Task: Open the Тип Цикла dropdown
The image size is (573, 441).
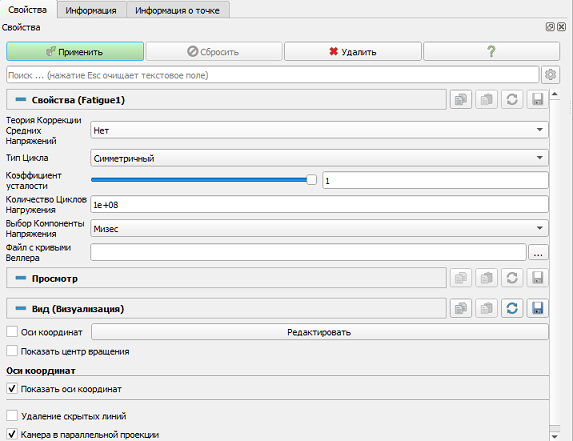Action: 319,158
